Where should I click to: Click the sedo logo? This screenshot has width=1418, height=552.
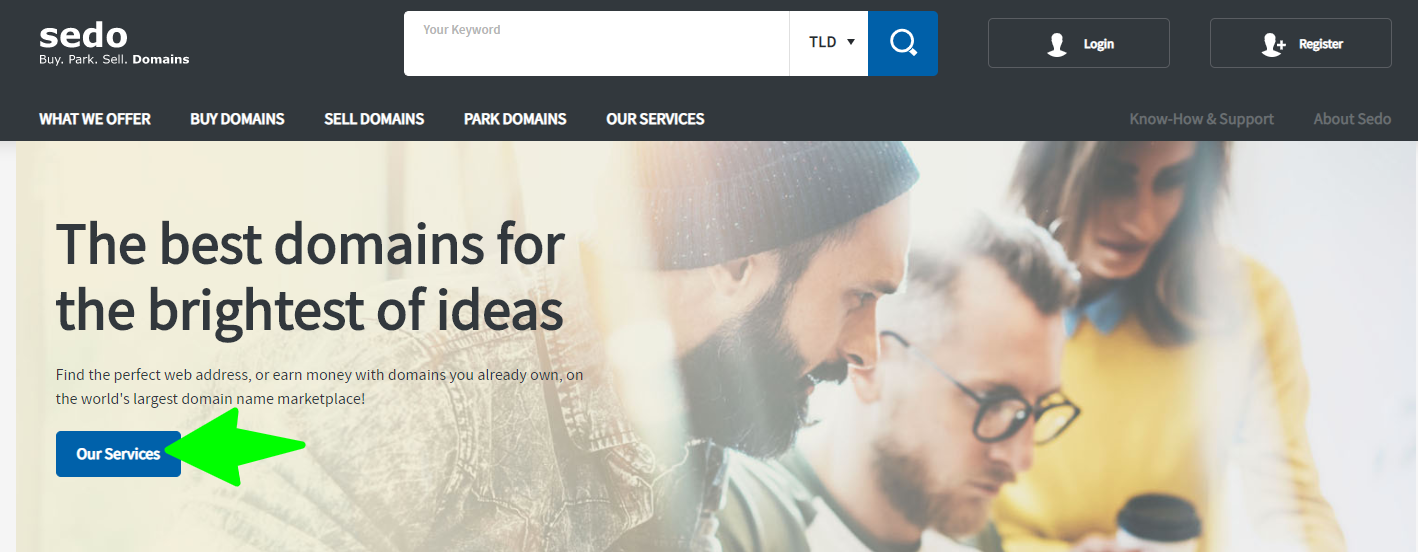pos(84,36)
